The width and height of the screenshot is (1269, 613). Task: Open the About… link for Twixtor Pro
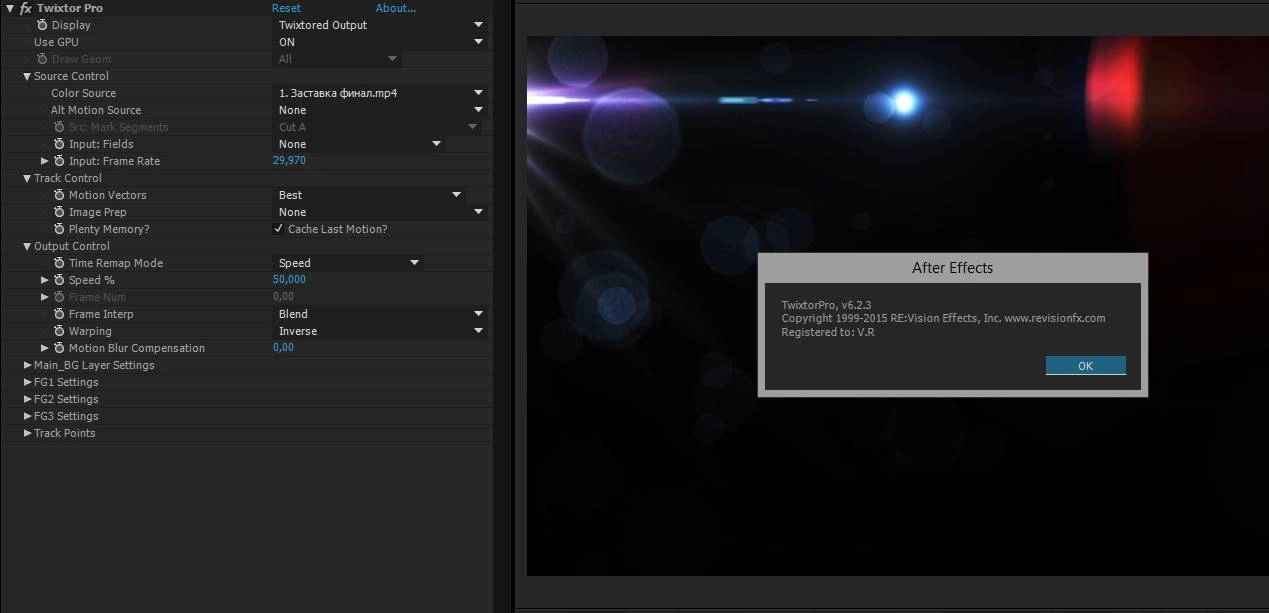(395, 8)
